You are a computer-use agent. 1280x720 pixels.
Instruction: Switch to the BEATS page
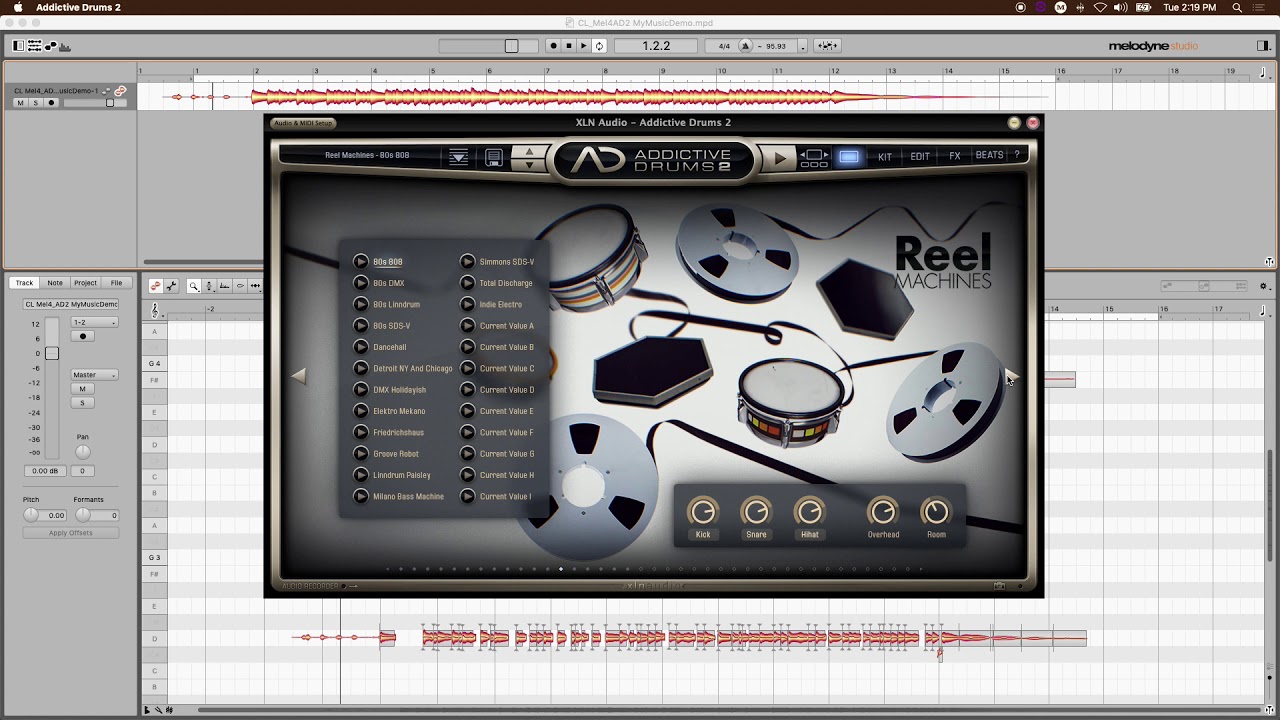(x=989, y=156)
